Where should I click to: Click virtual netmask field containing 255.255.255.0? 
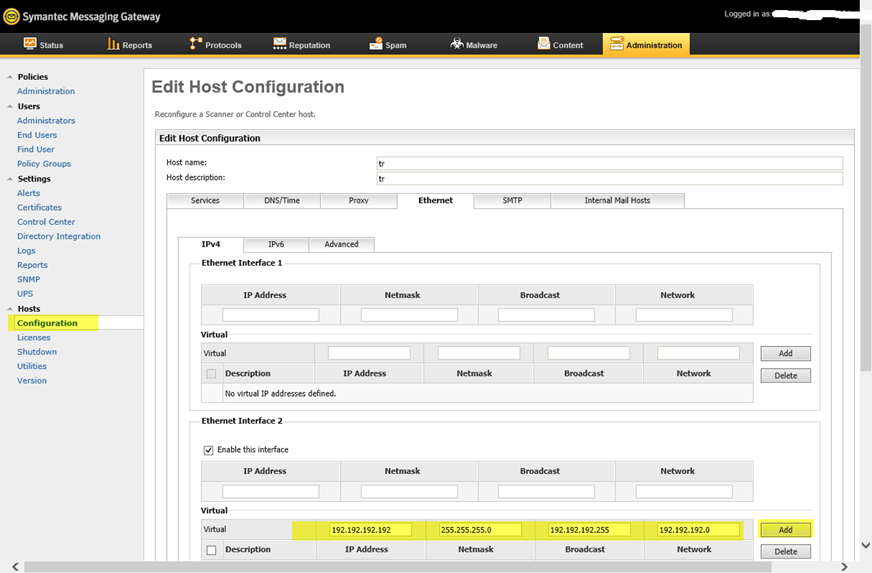pos(480,530)
